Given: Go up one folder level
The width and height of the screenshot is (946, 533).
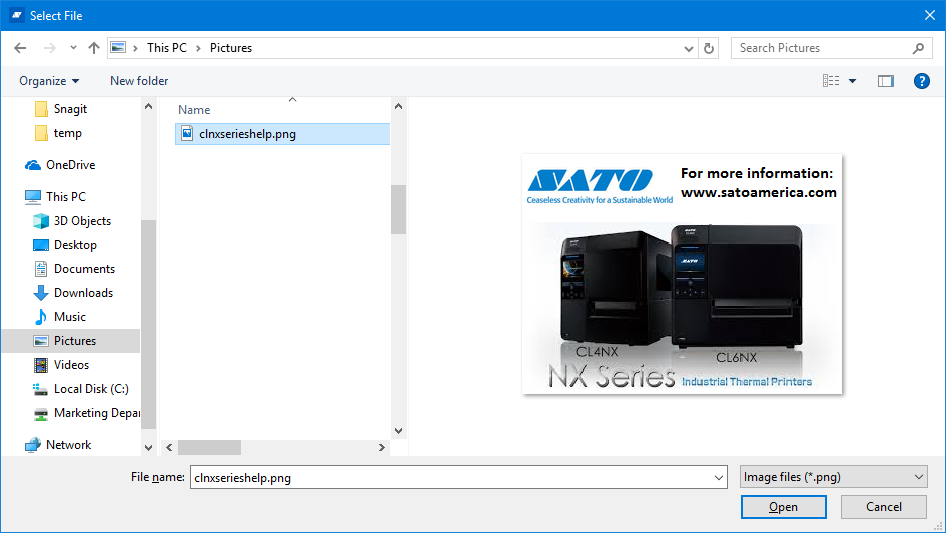Looking at the screenshot, I should (x=94, y=48).
